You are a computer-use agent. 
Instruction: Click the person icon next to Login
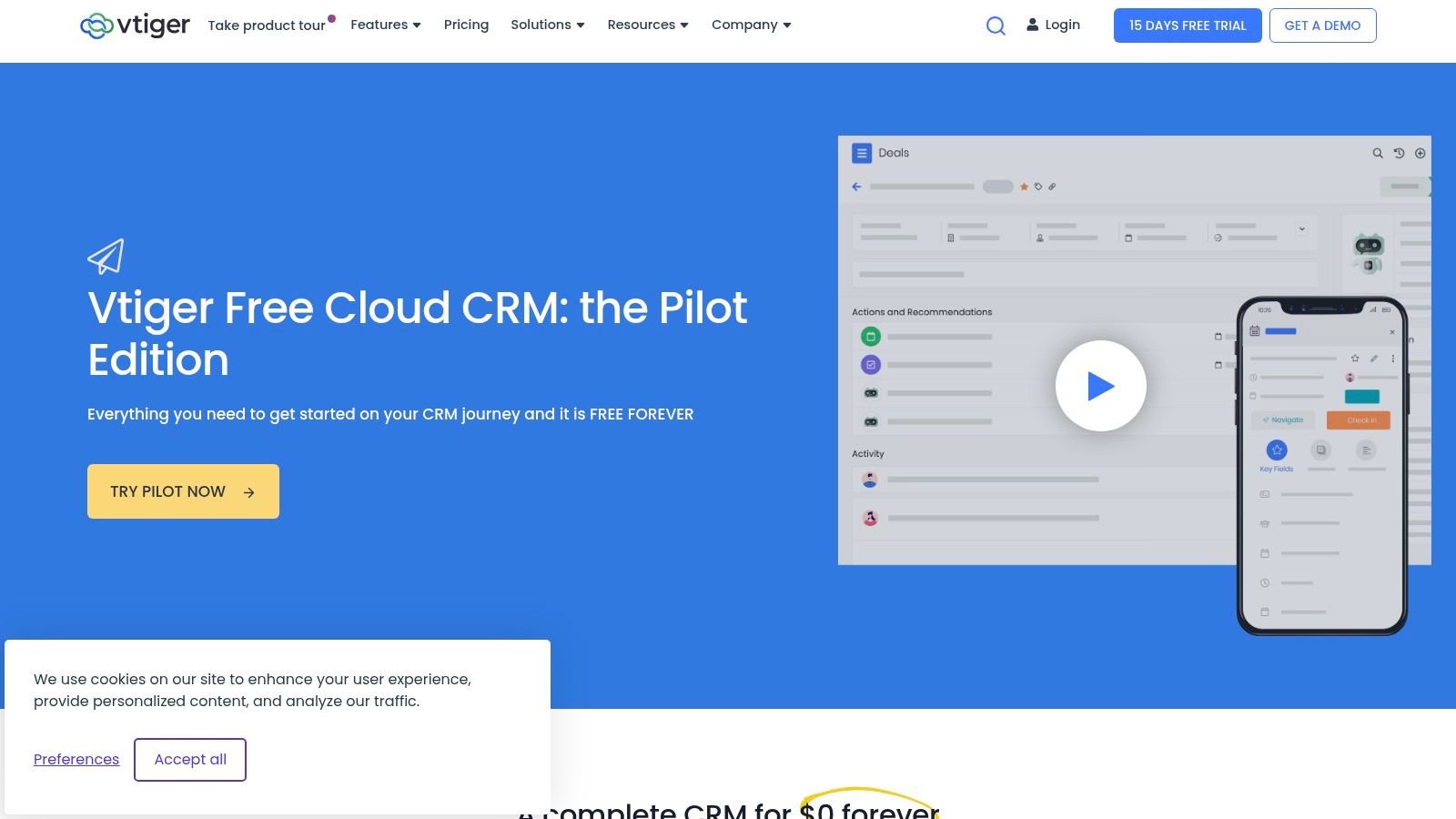[x=1032, y=25]
